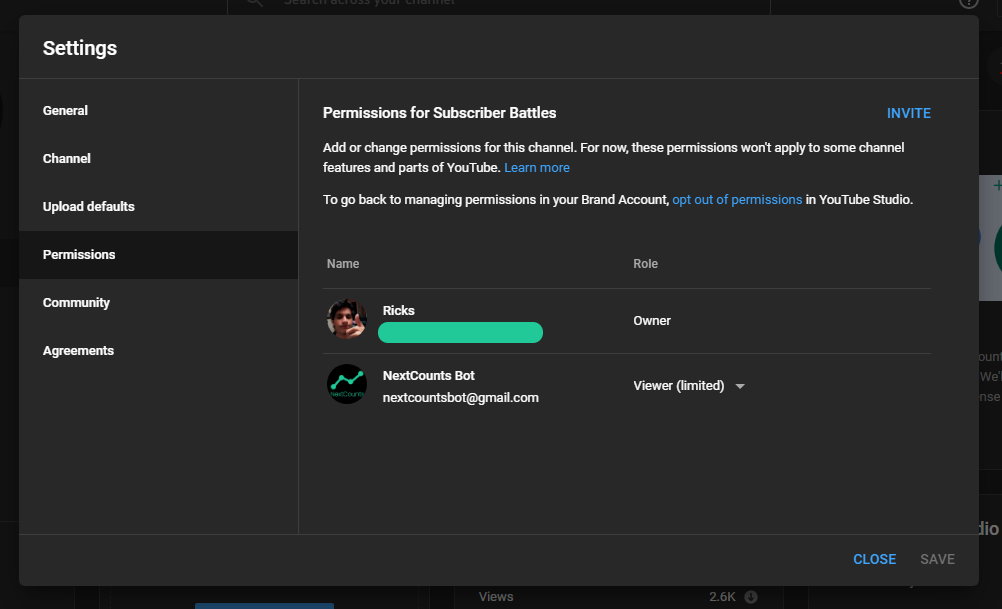Close the Settings dialog
This screenshot has width=1002, height=609.
(874, 559)
